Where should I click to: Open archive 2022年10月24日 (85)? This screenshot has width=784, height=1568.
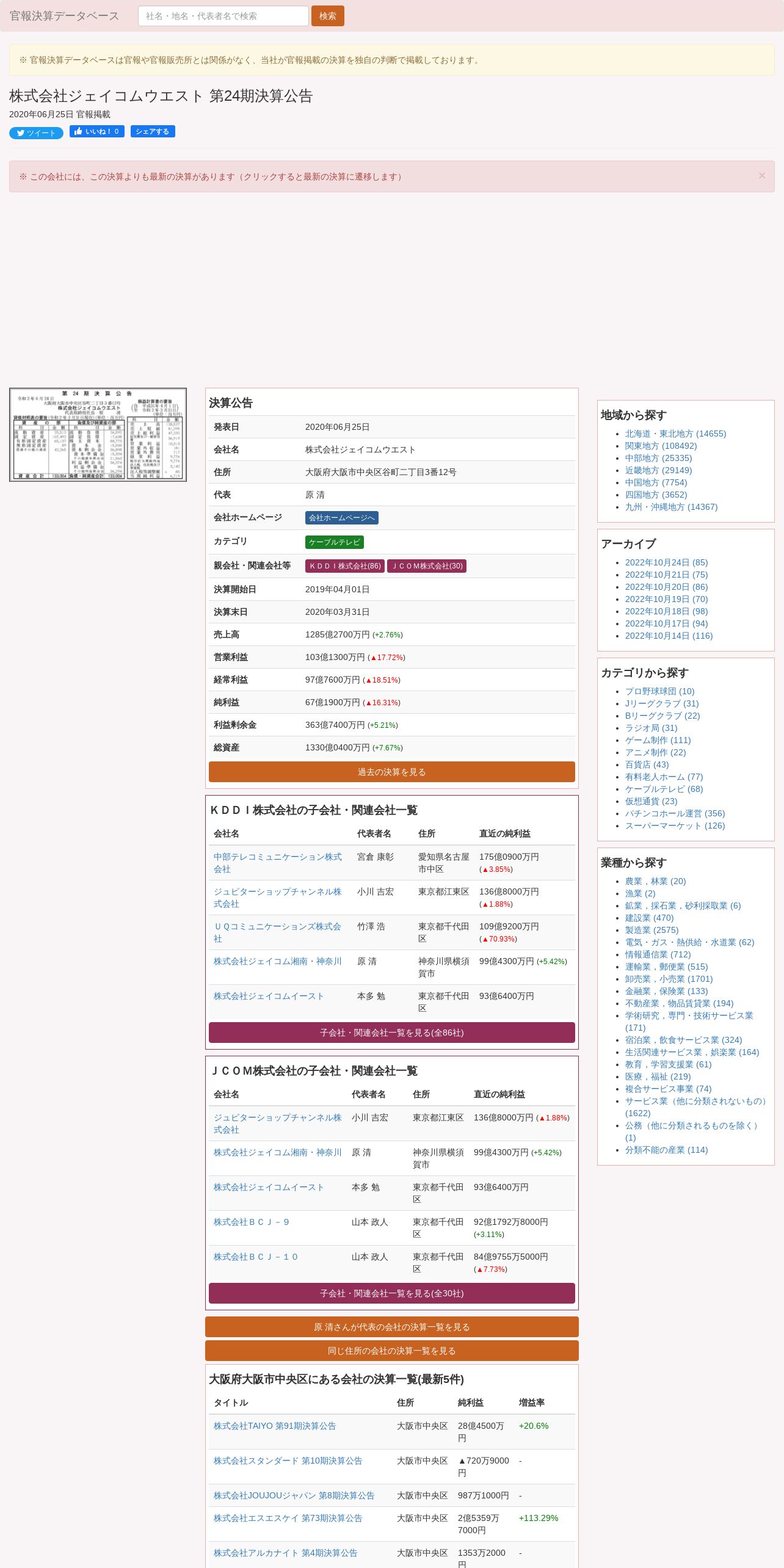(667, 562)
